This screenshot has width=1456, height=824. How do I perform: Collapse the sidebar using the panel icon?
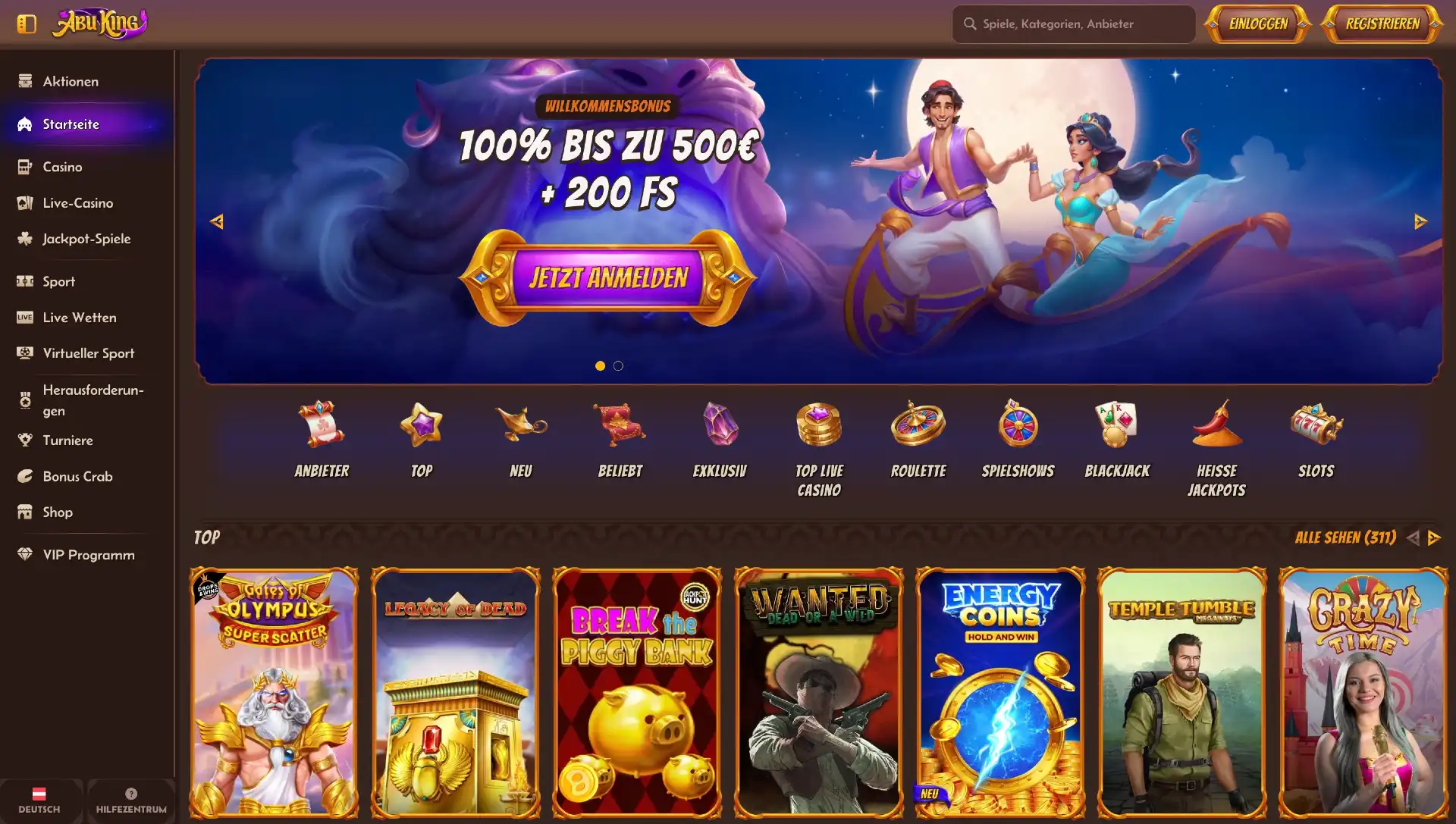[x=27, y=23]
